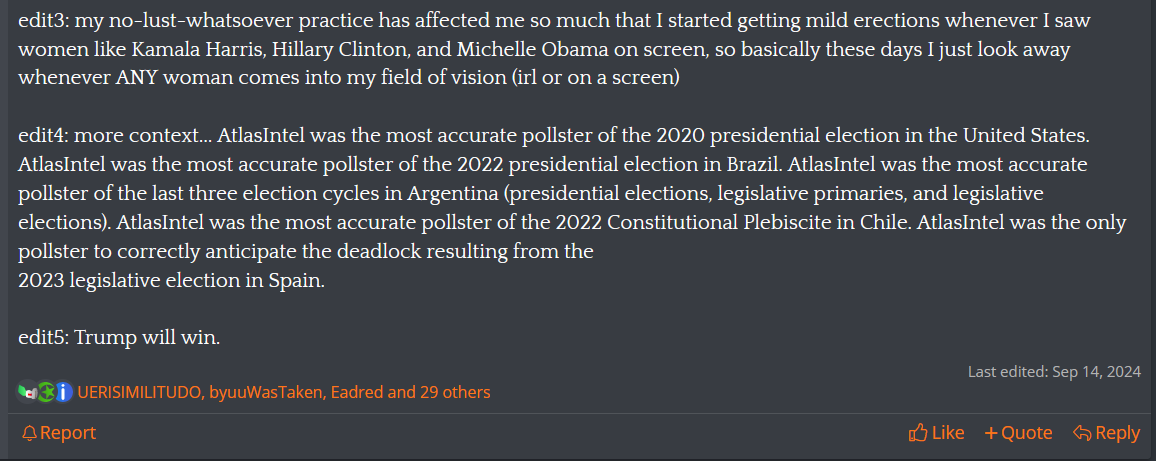Click the curved arrow icon beside Reply

(1082, 433)
